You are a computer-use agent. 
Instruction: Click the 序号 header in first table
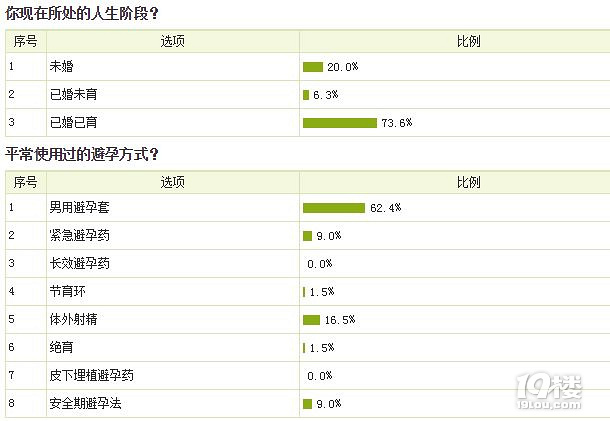26,41
